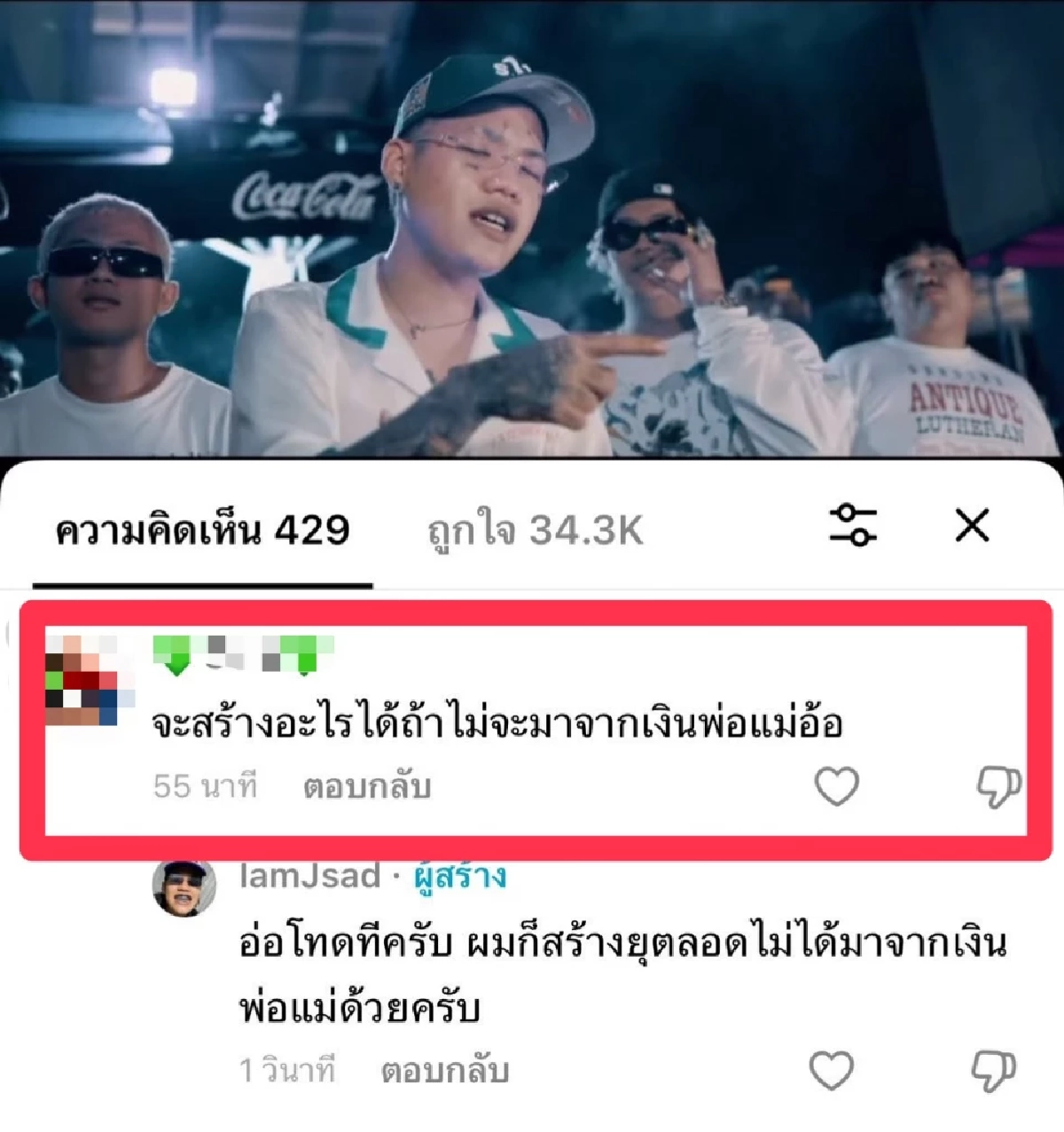This screenshot has height=1132, width=1064.
Task: Tap ตอบกลับ under the 55 นาที comment
Action: pos(367,786)
